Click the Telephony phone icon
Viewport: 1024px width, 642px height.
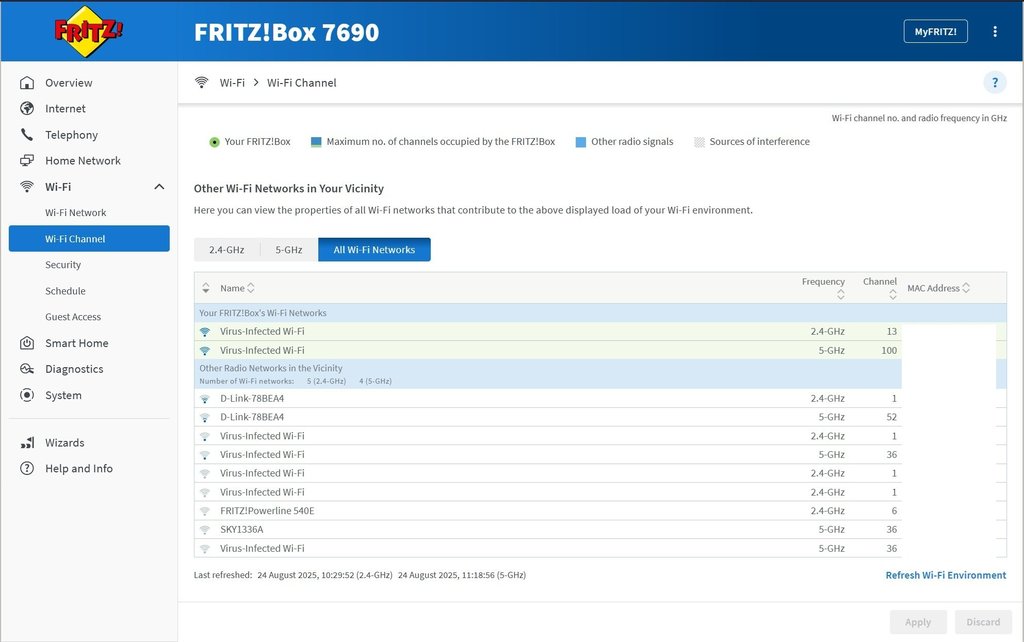tap(27, 135)
